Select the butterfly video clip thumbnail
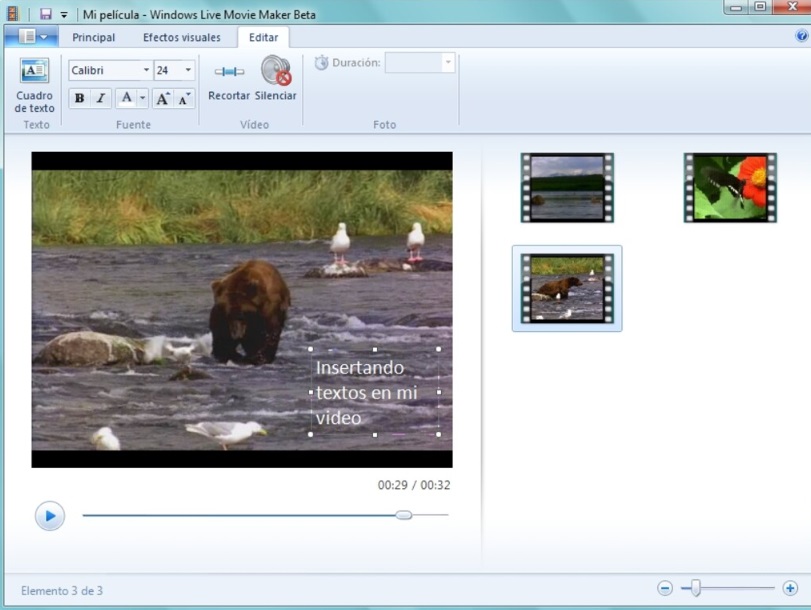The image size is (811, 610). (x=730, y=187)
